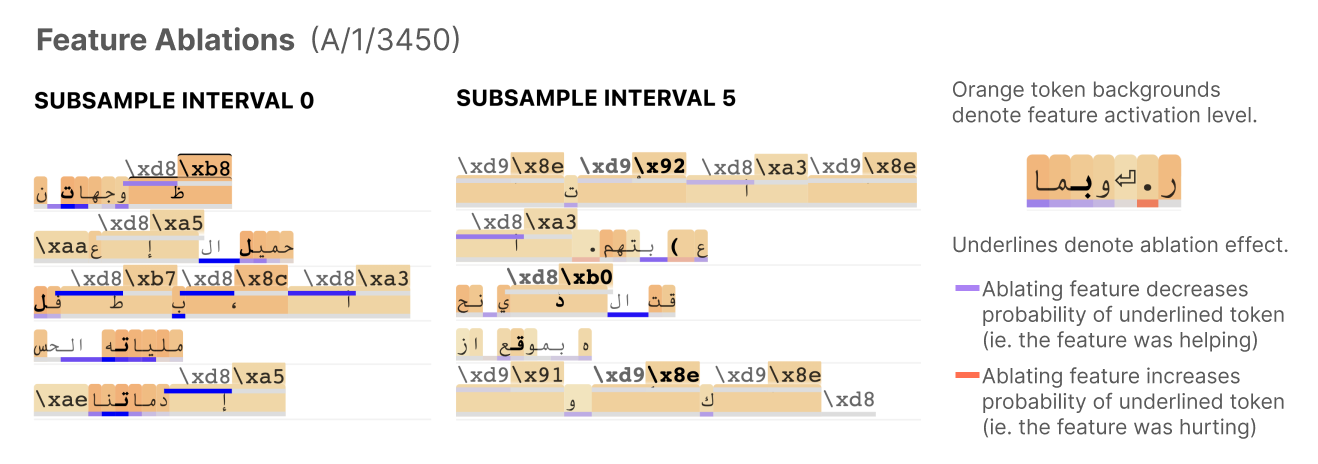Viewport: 1318px width, 464px height.
Task: Click the 'Orange token backgrounds' legend description
Action: (x=1086, y=89)
